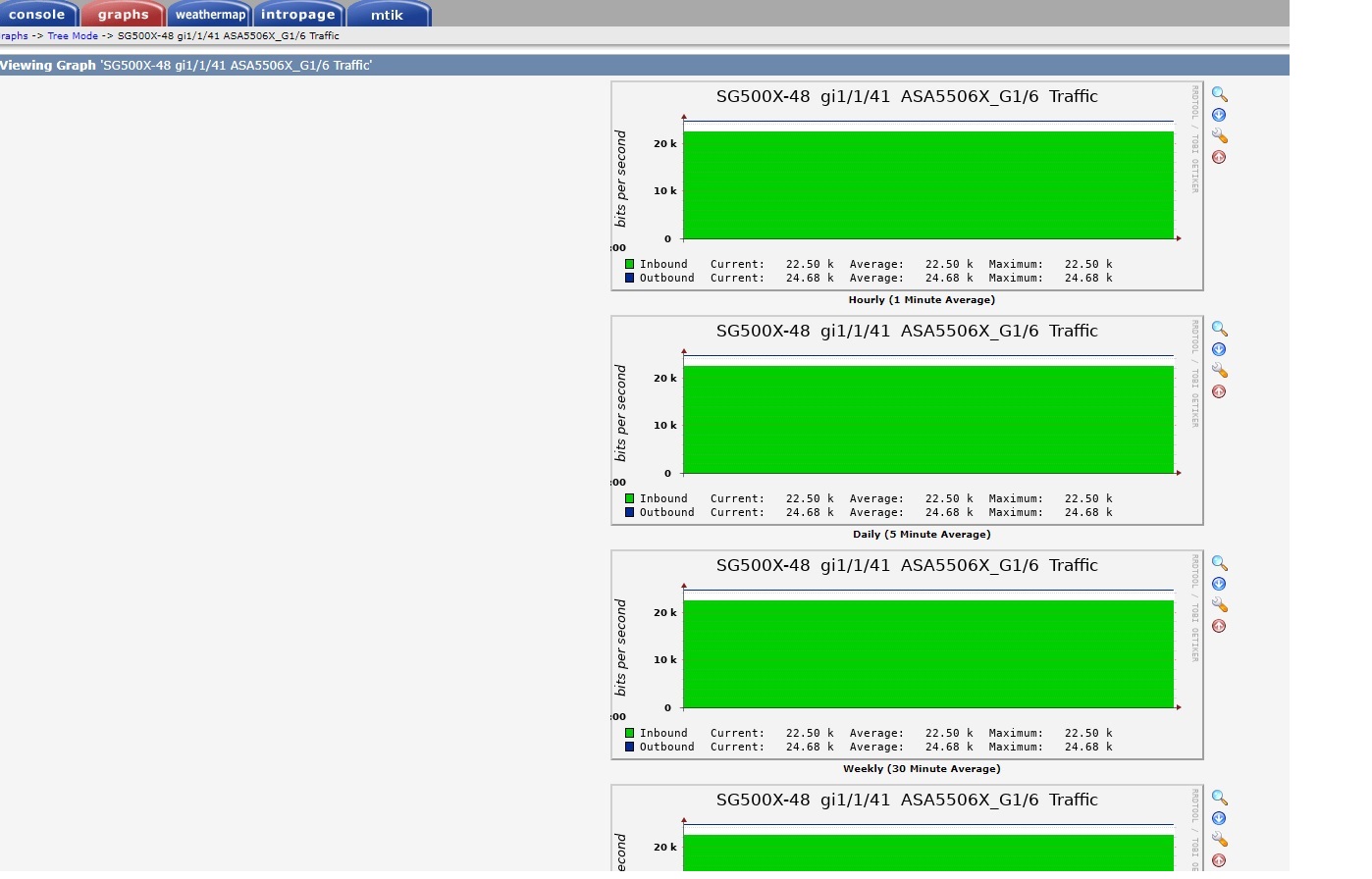The width and height of the screenshot is (1372, 879).
Task: Zoom the Hourly graph with magnifier icon
Action: (1219, 94)
